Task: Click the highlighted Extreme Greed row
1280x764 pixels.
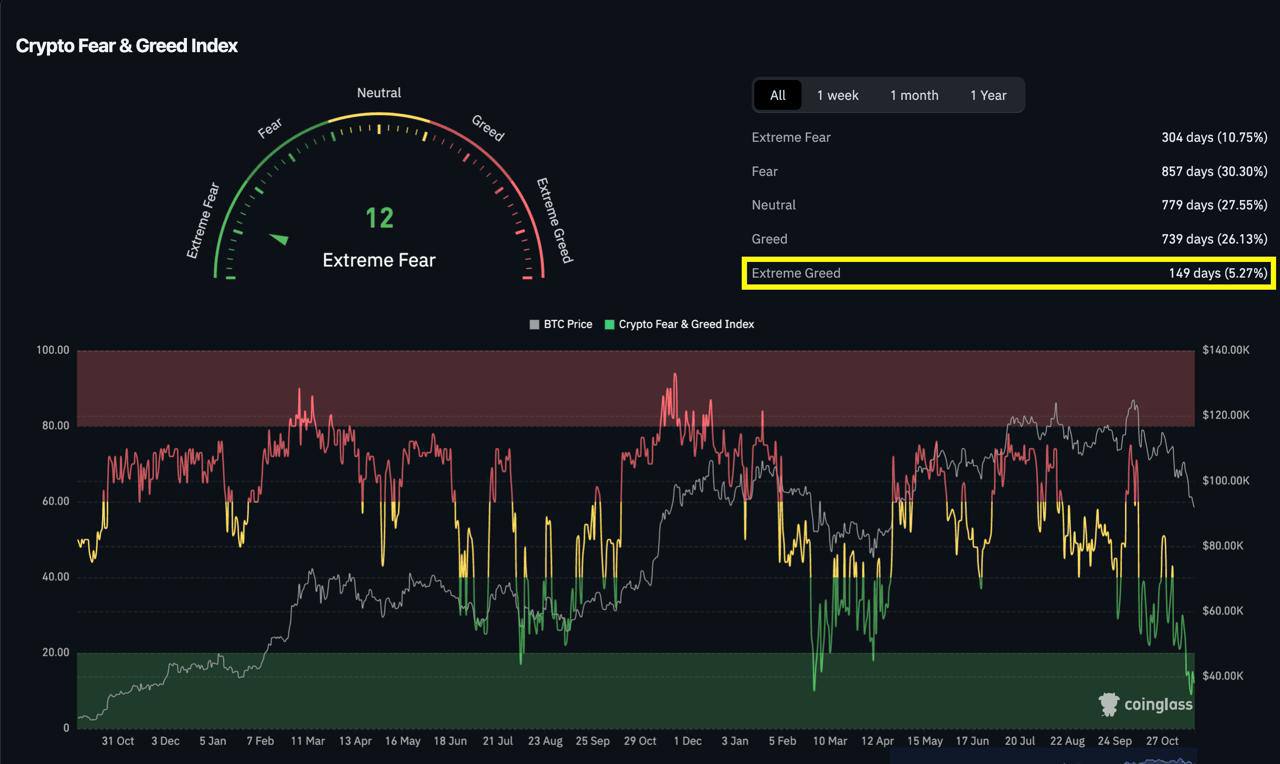Action: point(1009,273)
